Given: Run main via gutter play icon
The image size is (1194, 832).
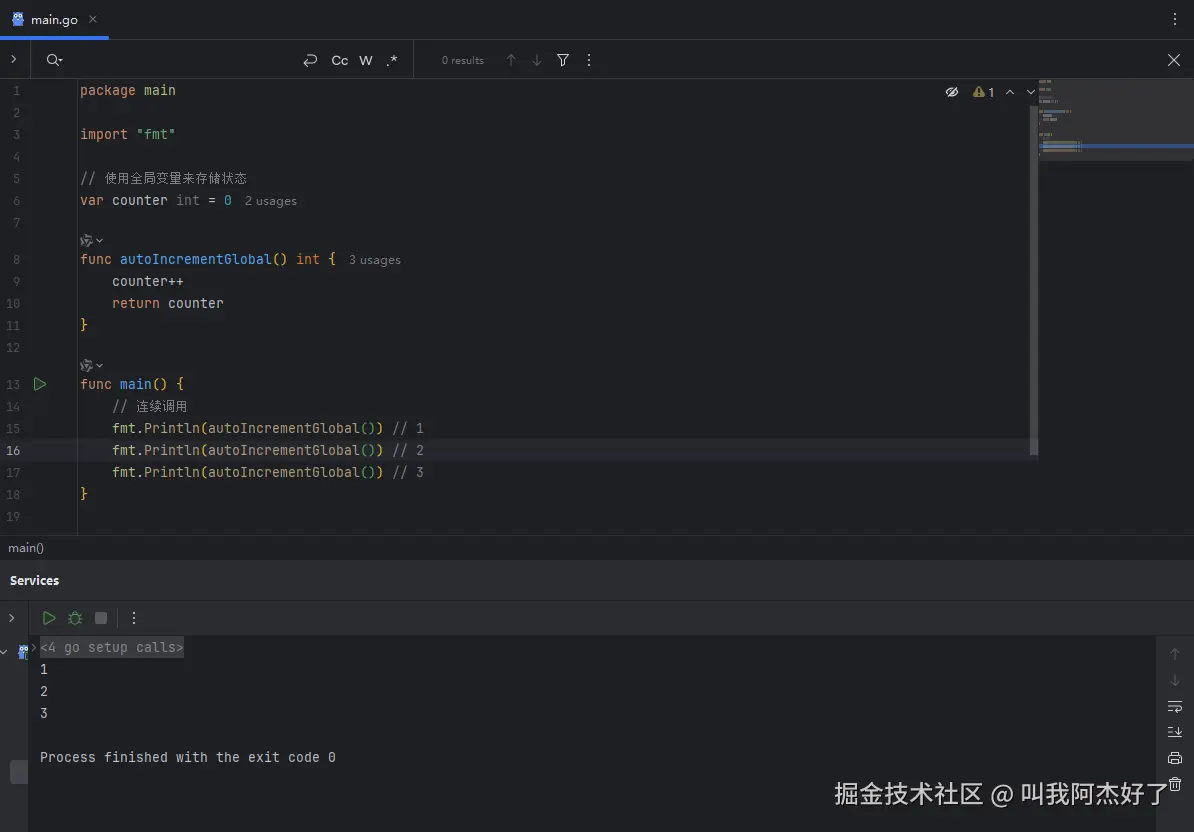Looking at the screenshot, I should point(40,384).
